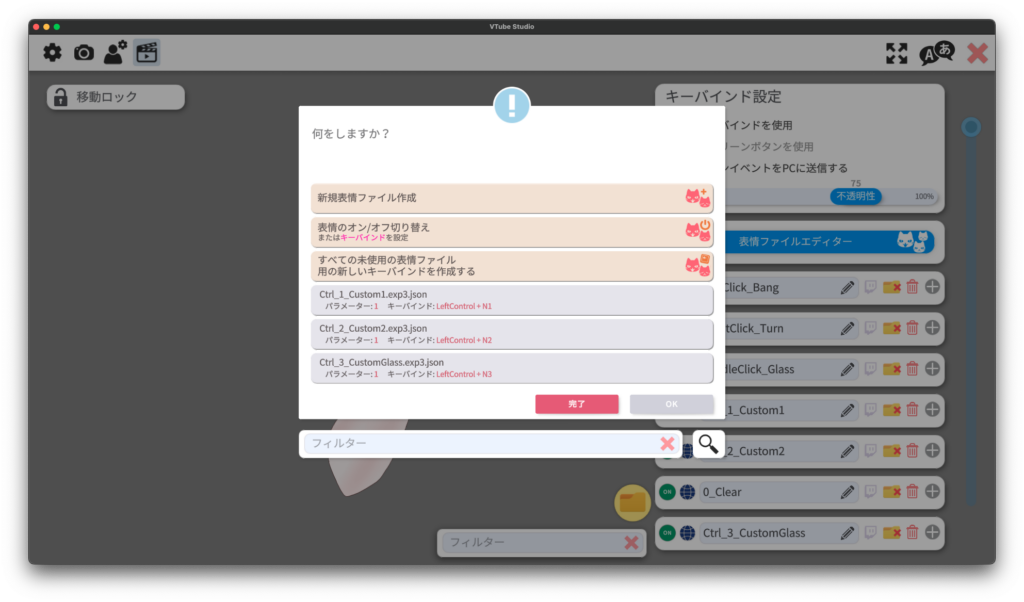Open the gear settings icon in top toolbar
Viewport: 1024px width, 602px height.
point(52,53)
